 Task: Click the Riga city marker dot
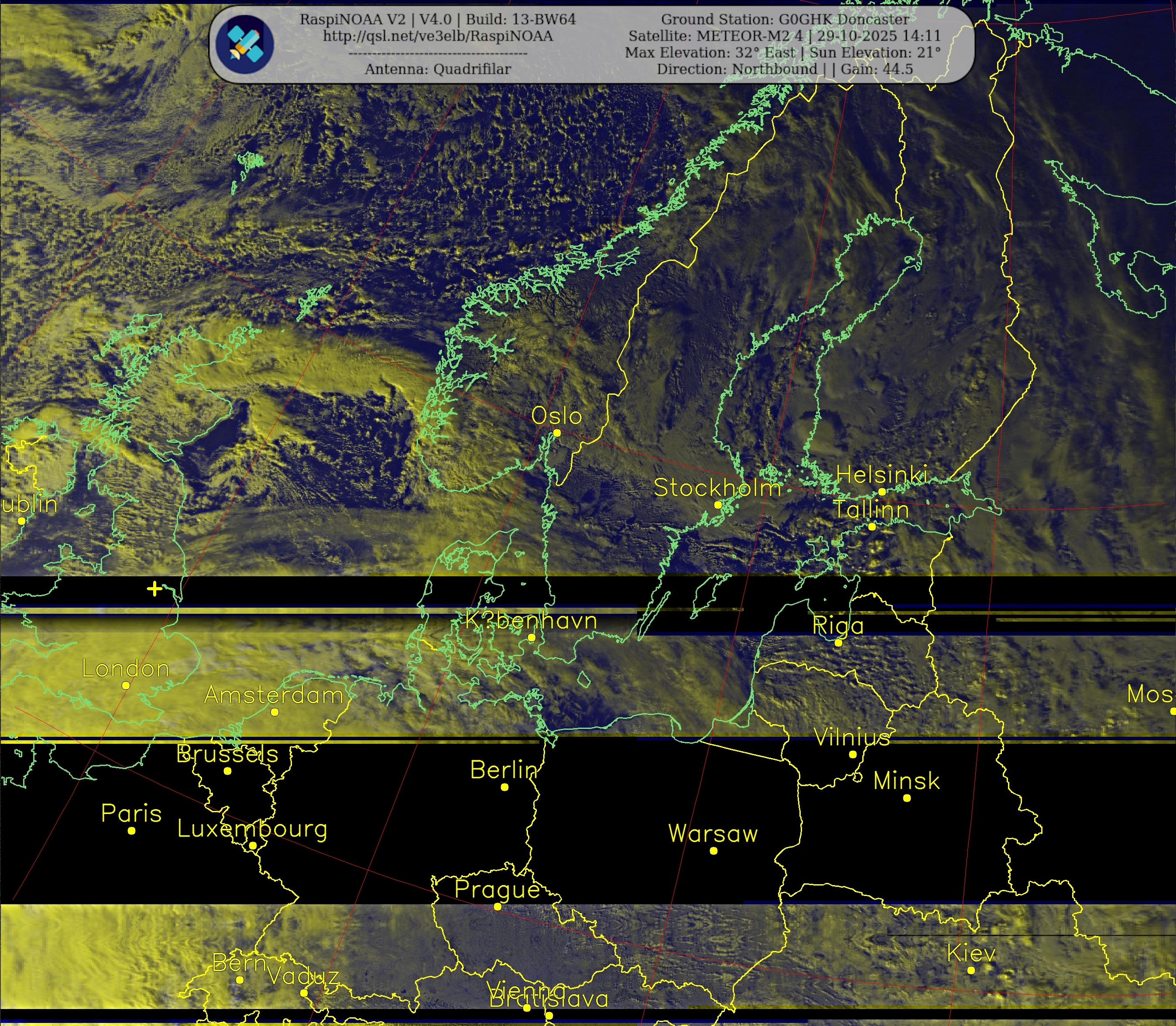(x=838, y=643)
